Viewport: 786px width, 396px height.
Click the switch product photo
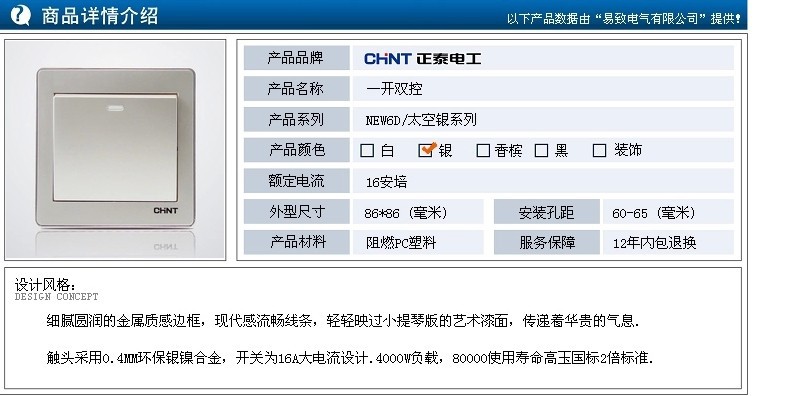[x=115, y=150]
